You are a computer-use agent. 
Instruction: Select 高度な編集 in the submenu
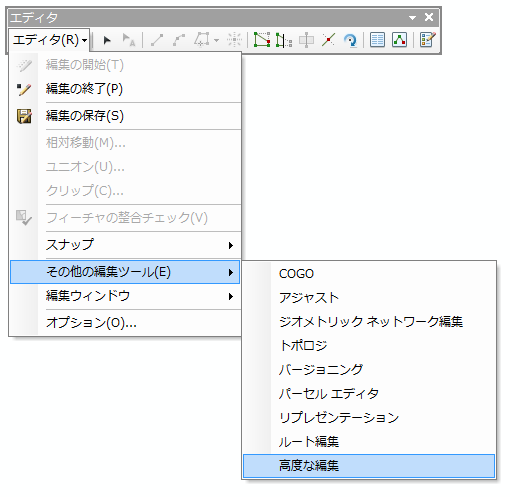(x=369, y=466)
